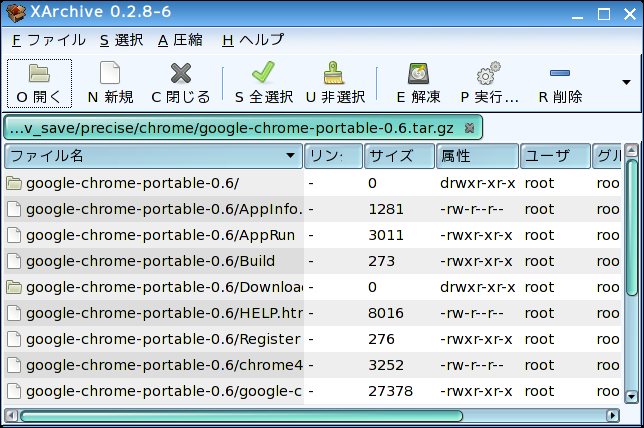
Task: Click the vertical scrollbar thumb
Action: click(632, 227)
